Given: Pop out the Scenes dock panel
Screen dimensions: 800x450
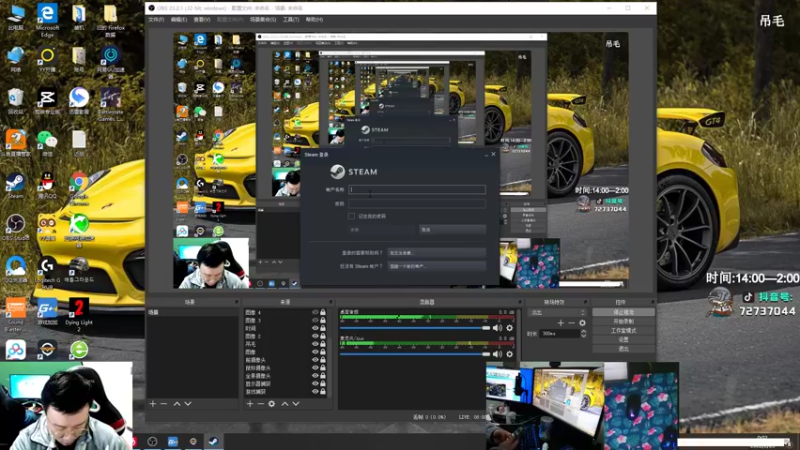Looking at the screenshot, I should coord(236,302).
